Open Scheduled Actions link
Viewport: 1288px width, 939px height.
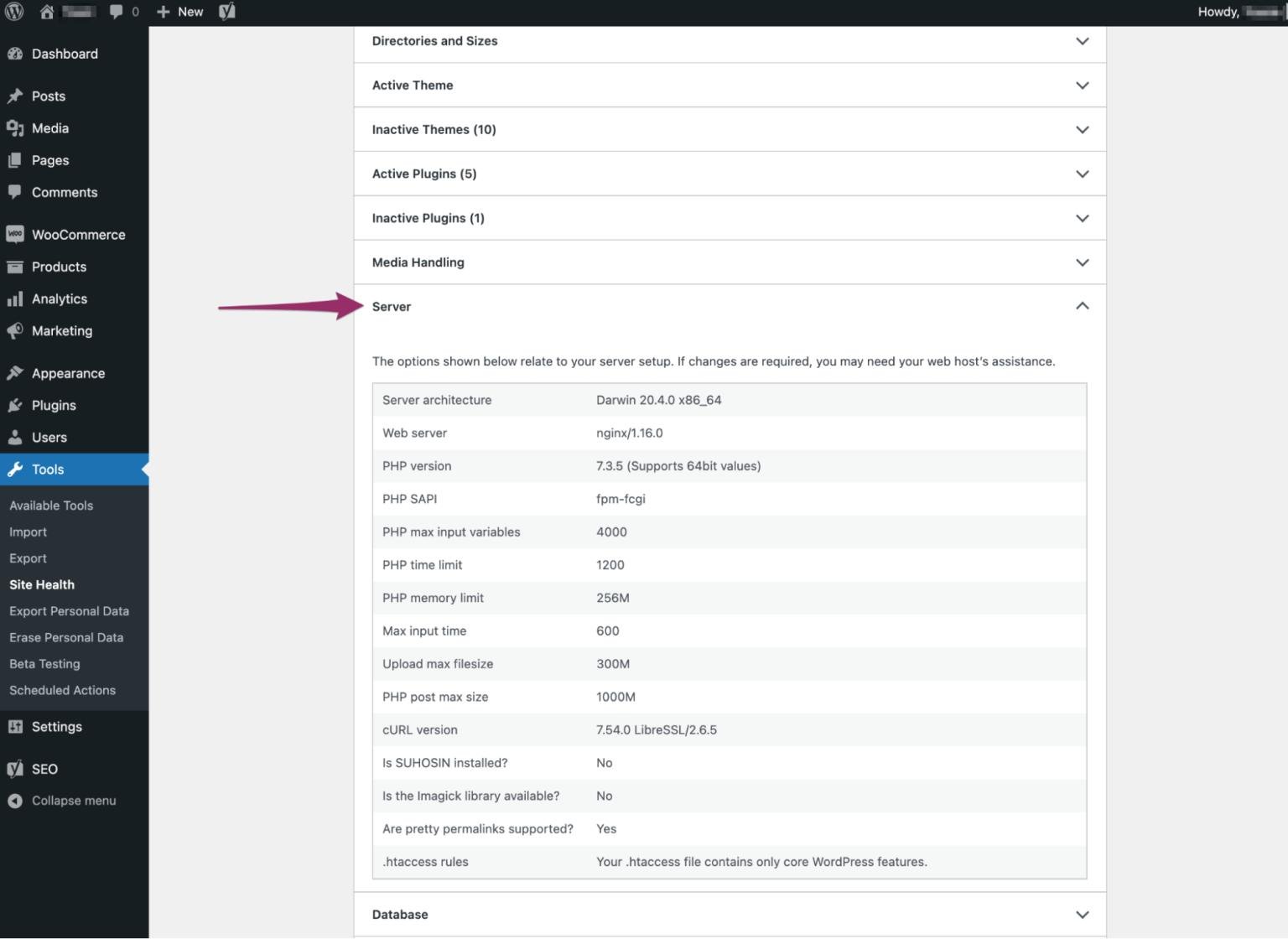62,690
